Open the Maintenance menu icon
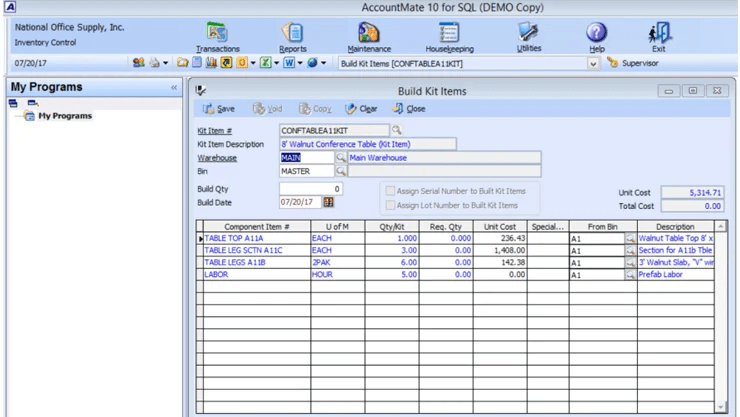This screenshot has width=740, height=417. [x=369, y=32]
